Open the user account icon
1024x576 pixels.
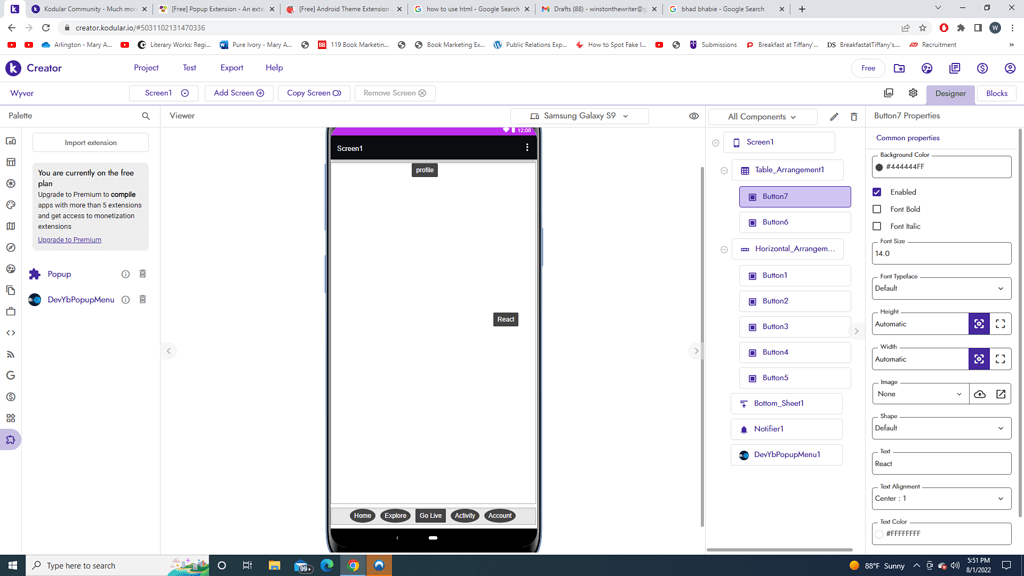coord(1010,68)
